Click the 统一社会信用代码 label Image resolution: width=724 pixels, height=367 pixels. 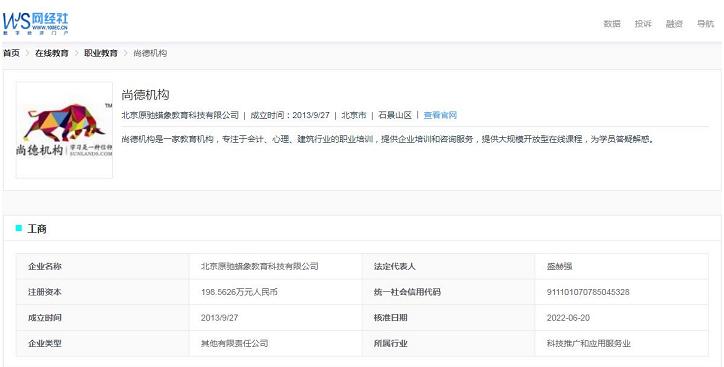[x=407, y=292]
